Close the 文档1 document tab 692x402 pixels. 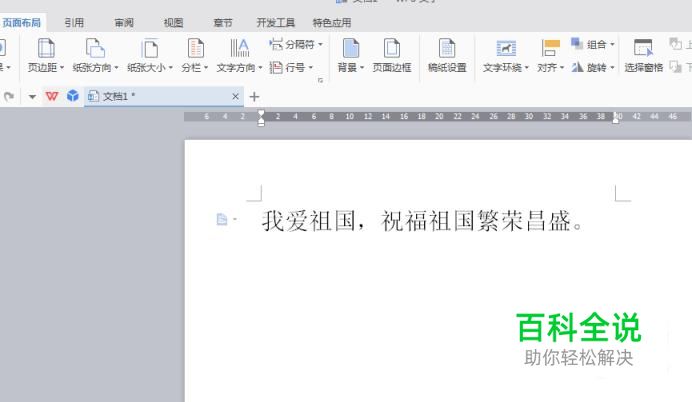click(235, 96)
